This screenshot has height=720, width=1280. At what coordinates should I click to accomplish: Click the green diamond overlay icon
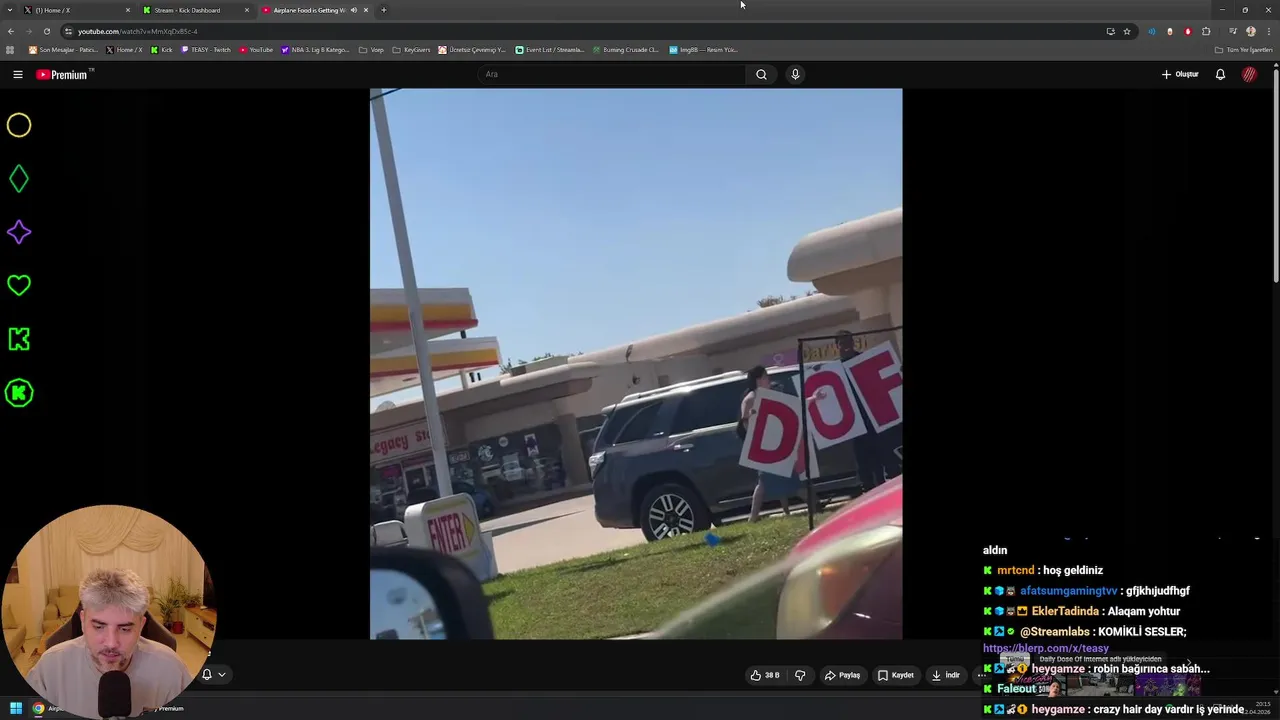click(19, 179)
